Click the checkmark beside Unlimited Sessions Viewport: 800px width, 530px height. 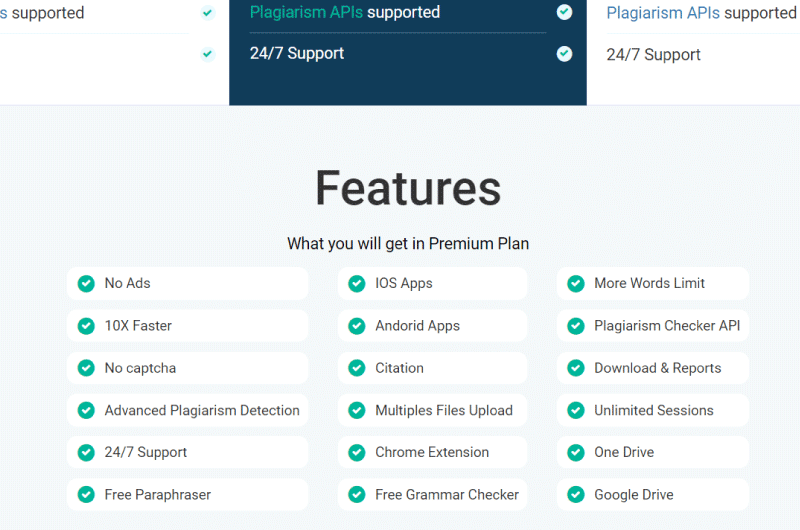[x=576, y=410]
